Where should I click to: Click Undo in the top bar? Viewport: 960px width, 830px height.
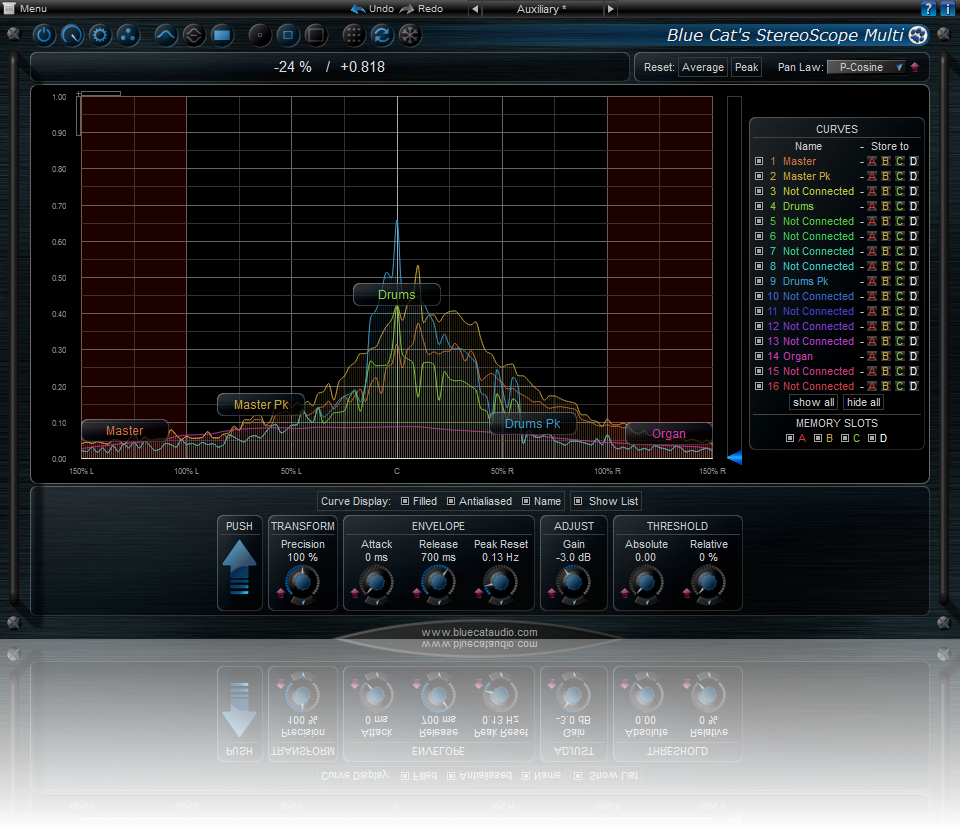(x=372, y=9)
